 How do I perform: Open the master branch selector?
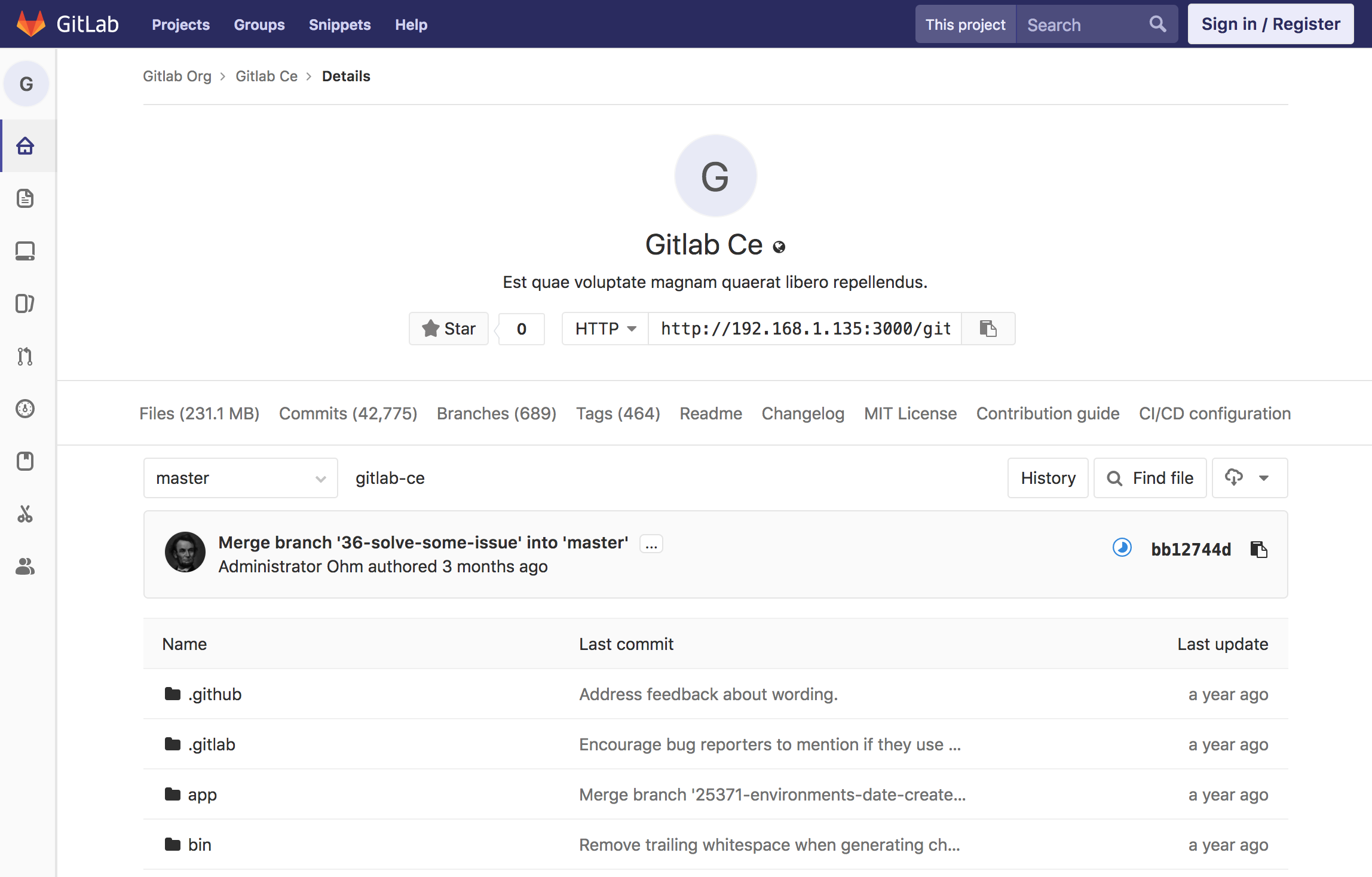[240, 478]
